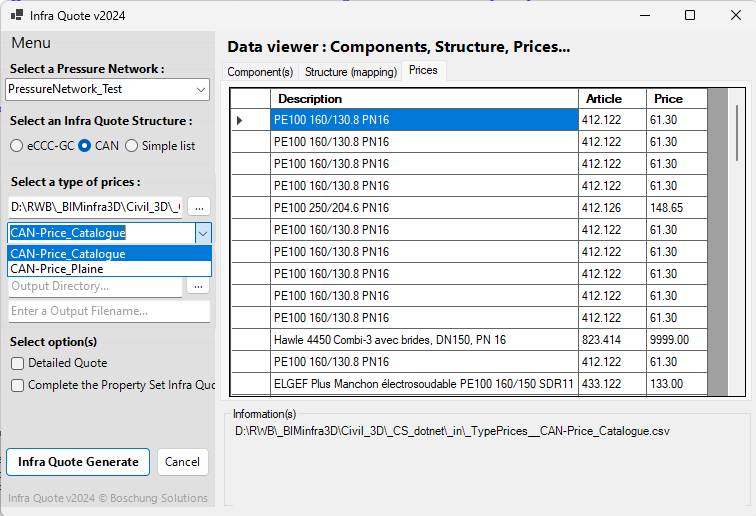Collapse the CAN-Price_Catalogue combo box arrow

203,232
